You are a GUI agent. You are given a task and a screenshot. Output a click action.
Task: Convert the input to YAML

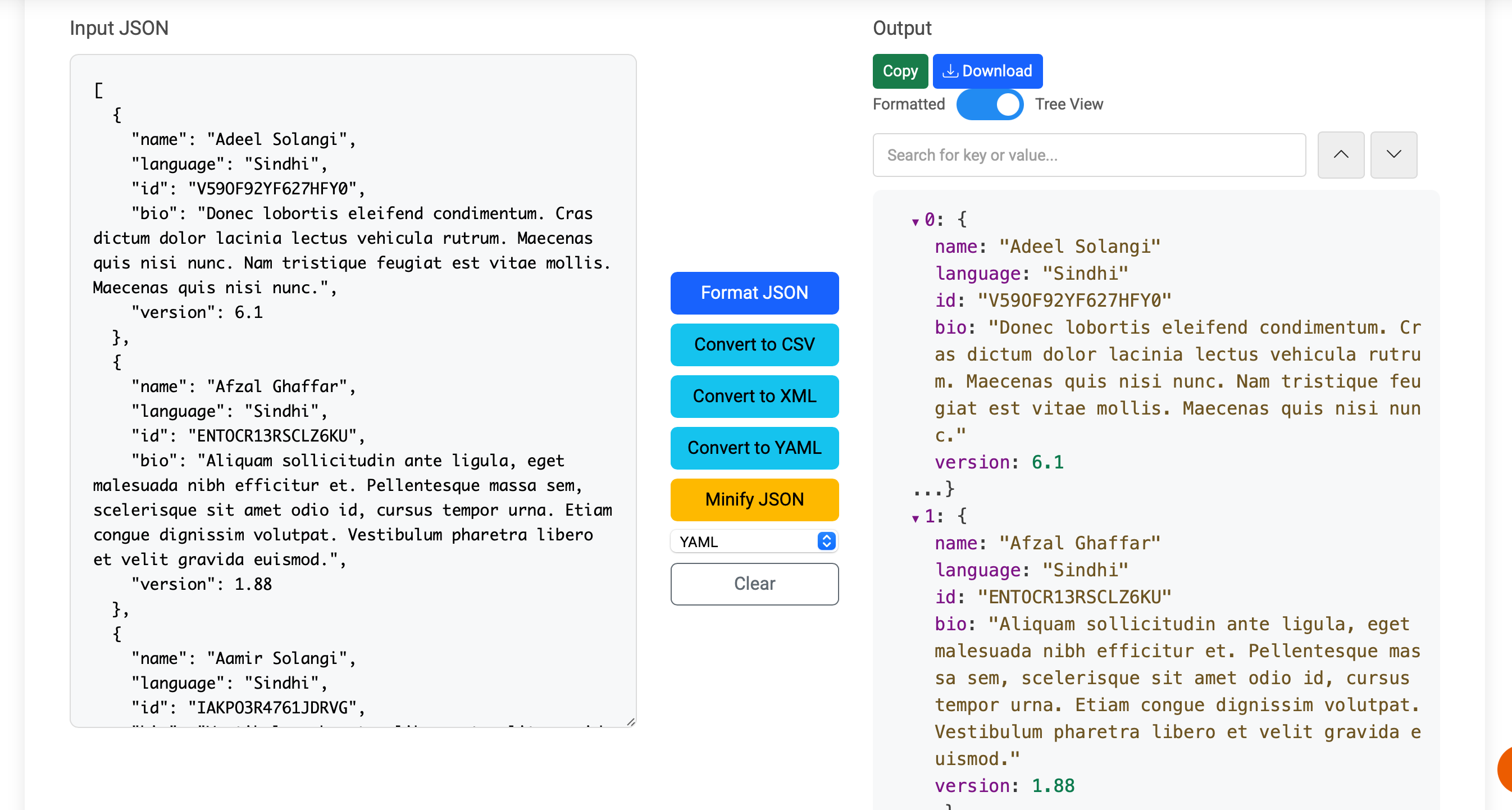click(x=754, y=448)
